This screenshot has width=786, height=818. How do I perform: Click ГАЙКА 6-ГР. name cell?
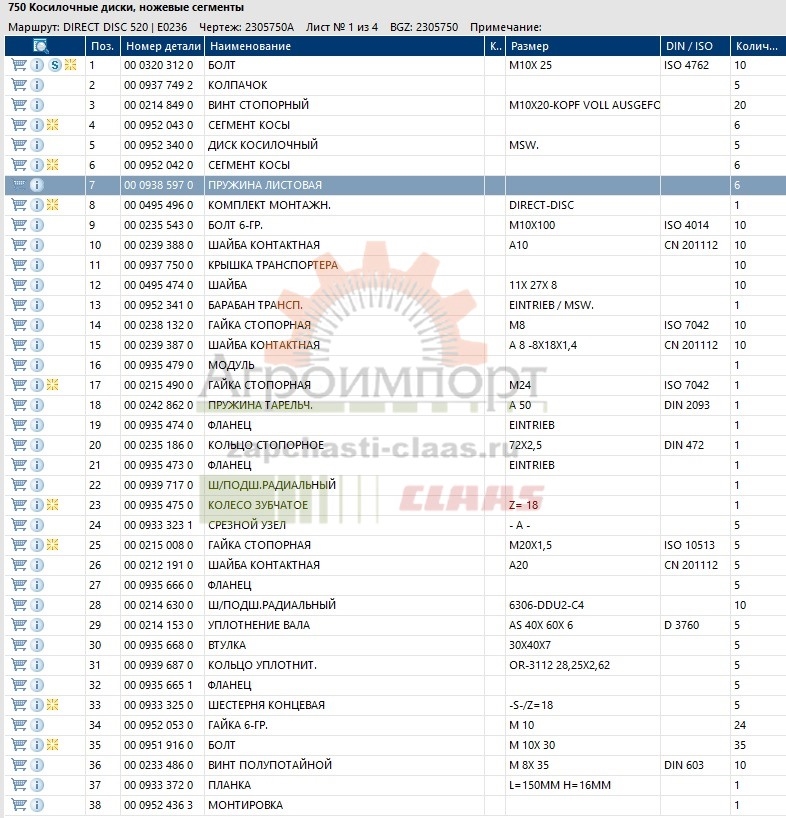(238, 725)
